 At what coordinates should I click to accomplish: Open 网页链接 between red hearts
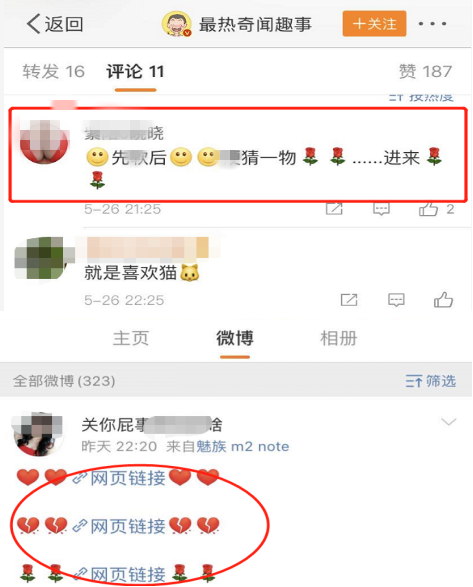click(119, 478)
